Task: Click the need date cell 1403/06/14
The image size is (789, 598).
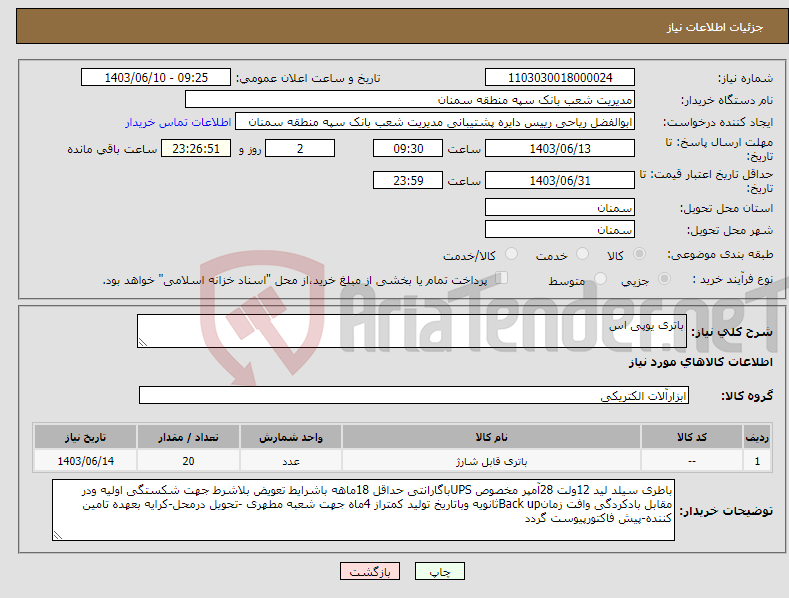Action: click(x=86, y=461)
